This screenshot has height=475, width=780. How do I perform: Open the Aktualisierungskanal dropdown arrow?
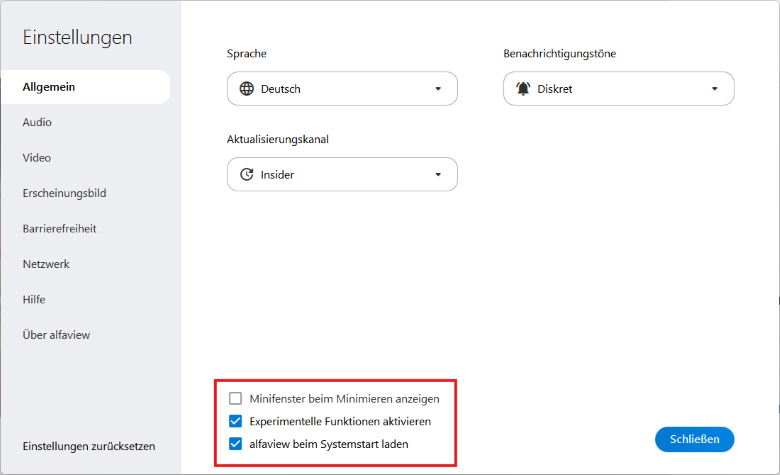click(438, 175)
